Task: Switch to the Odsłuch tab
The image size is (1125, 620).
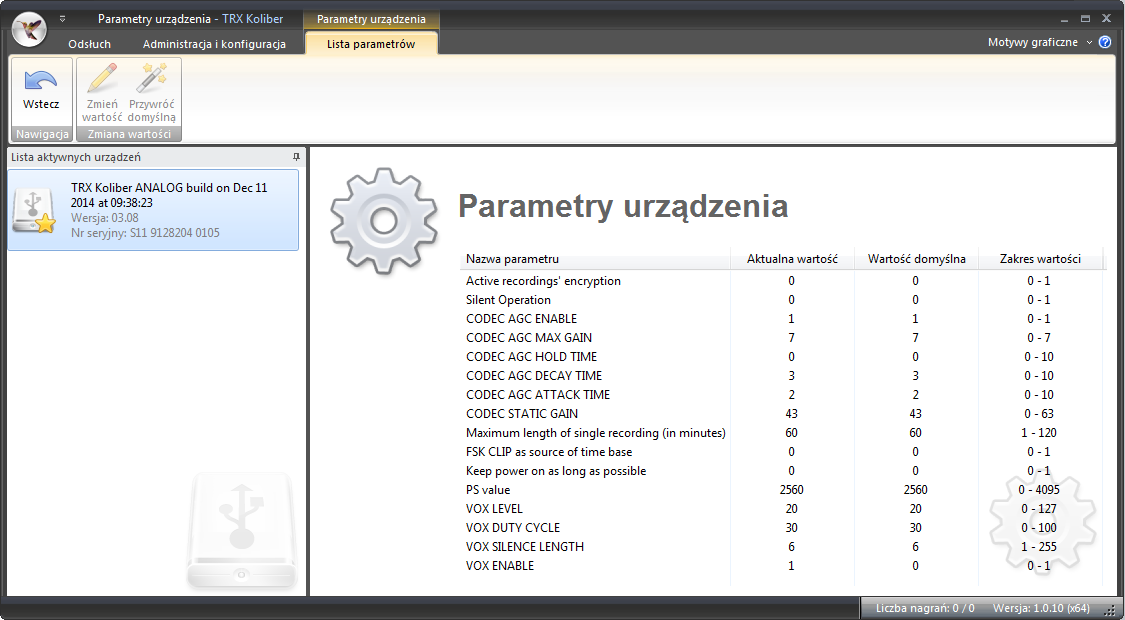Action: point(90,44)
